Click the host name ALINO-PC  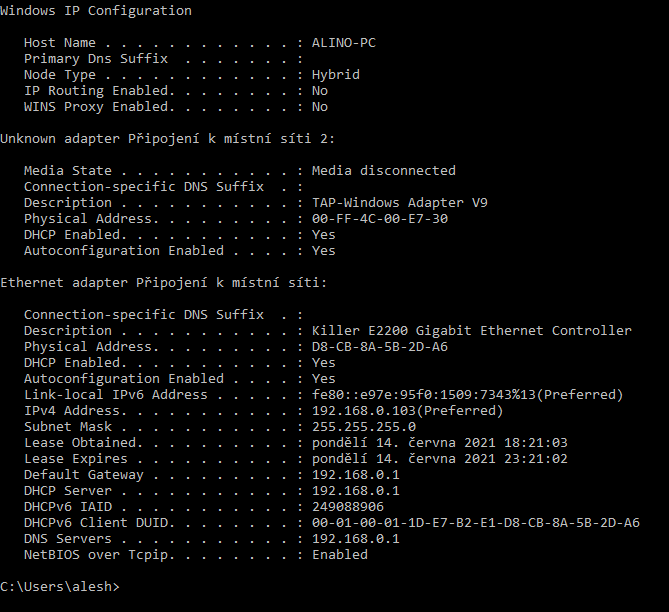coord(343,43)
